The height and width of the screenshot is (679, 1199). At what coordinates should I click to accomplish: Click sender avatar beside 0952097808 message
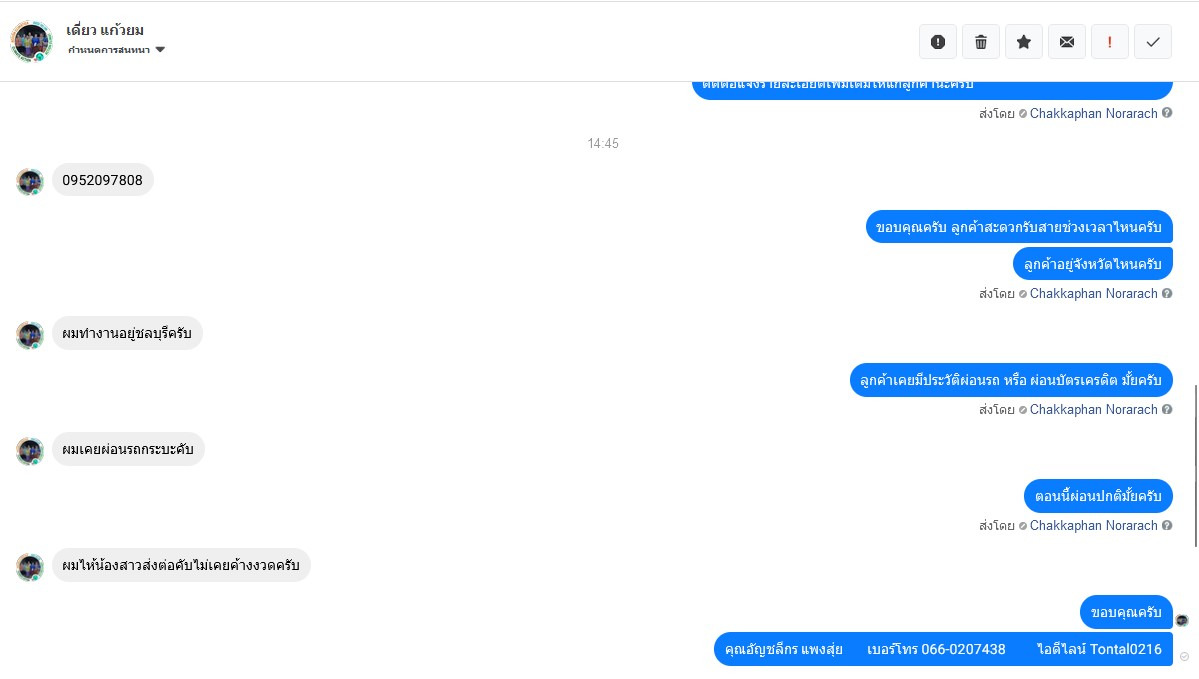coord(30,182)
